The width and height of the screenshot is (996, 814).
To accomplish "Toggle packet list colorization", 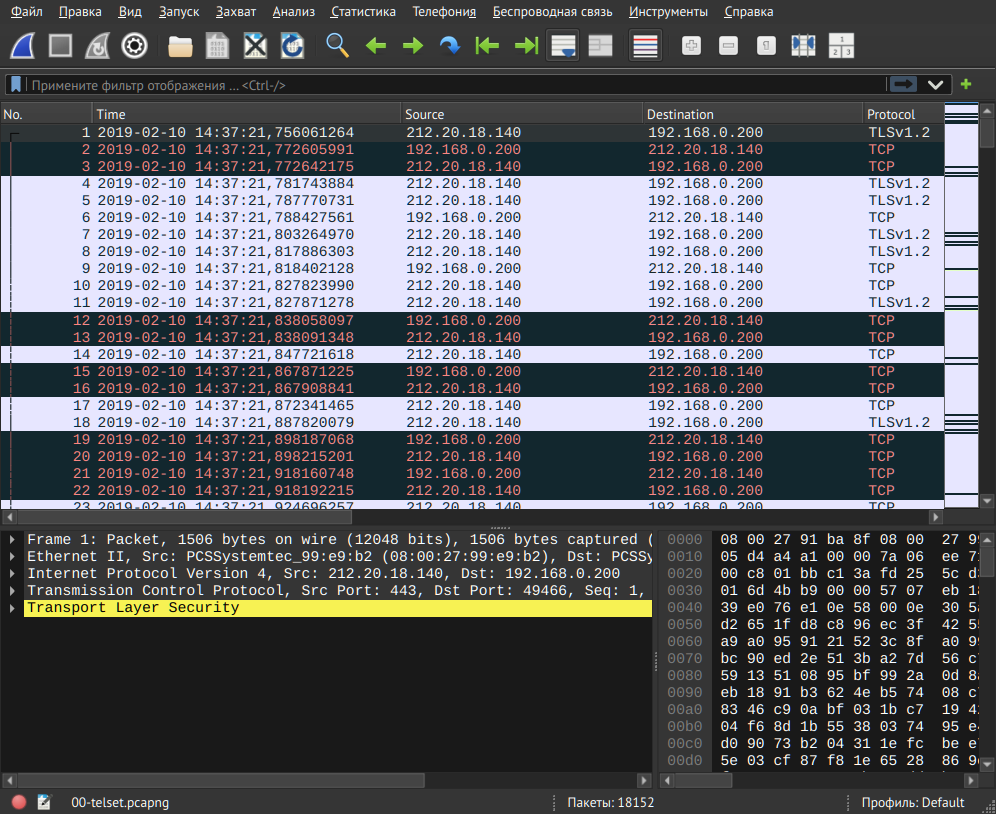I will 645,46.
